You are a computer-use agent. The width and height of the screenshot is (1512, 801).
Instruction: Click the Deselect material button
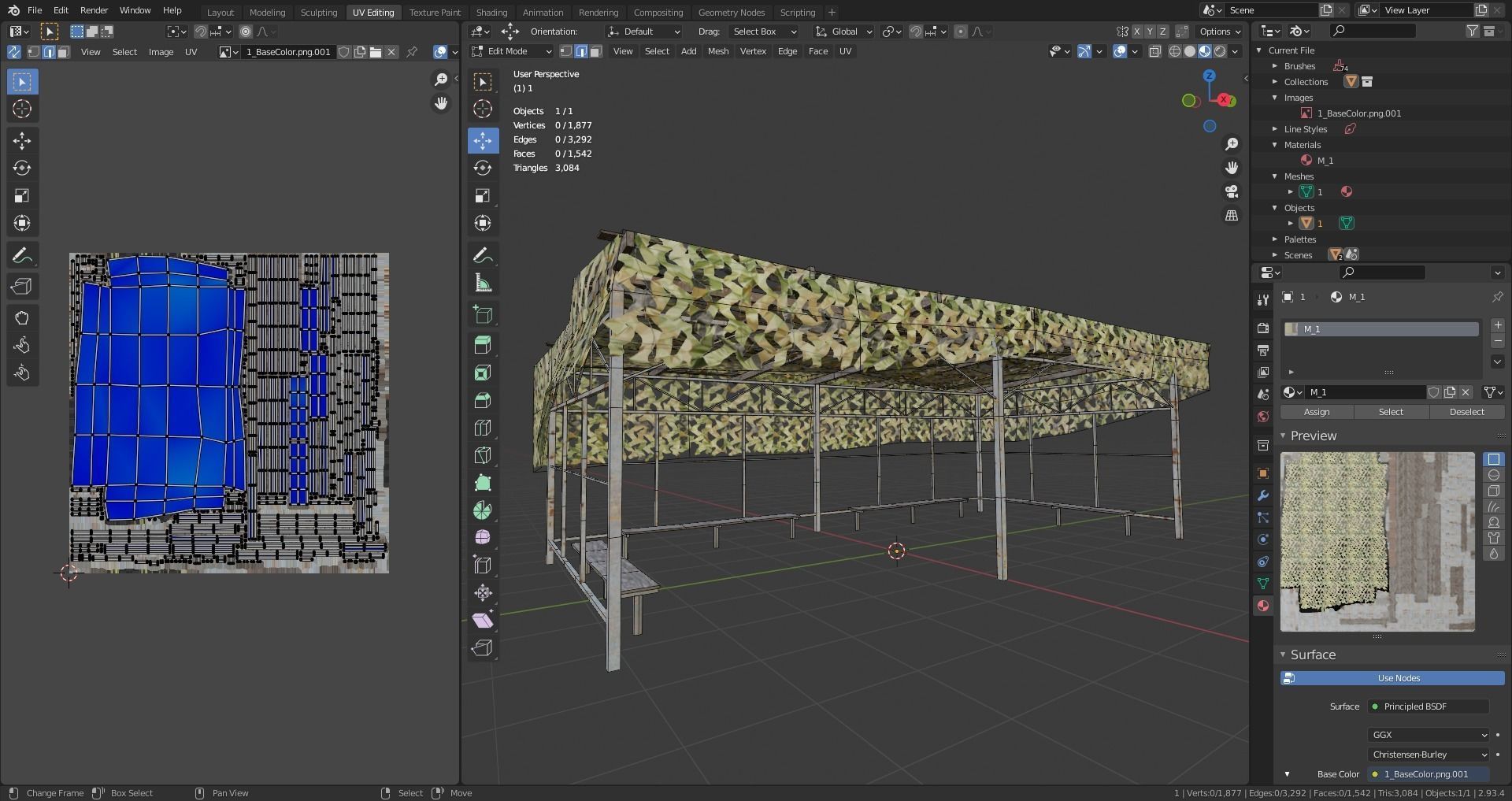click(x=1466, y=412)
